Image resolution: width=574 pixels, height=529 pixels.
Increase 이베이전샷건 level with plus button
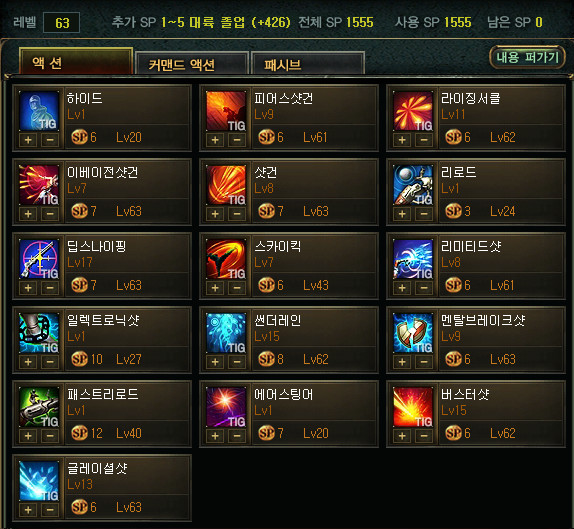pos(28,214)
